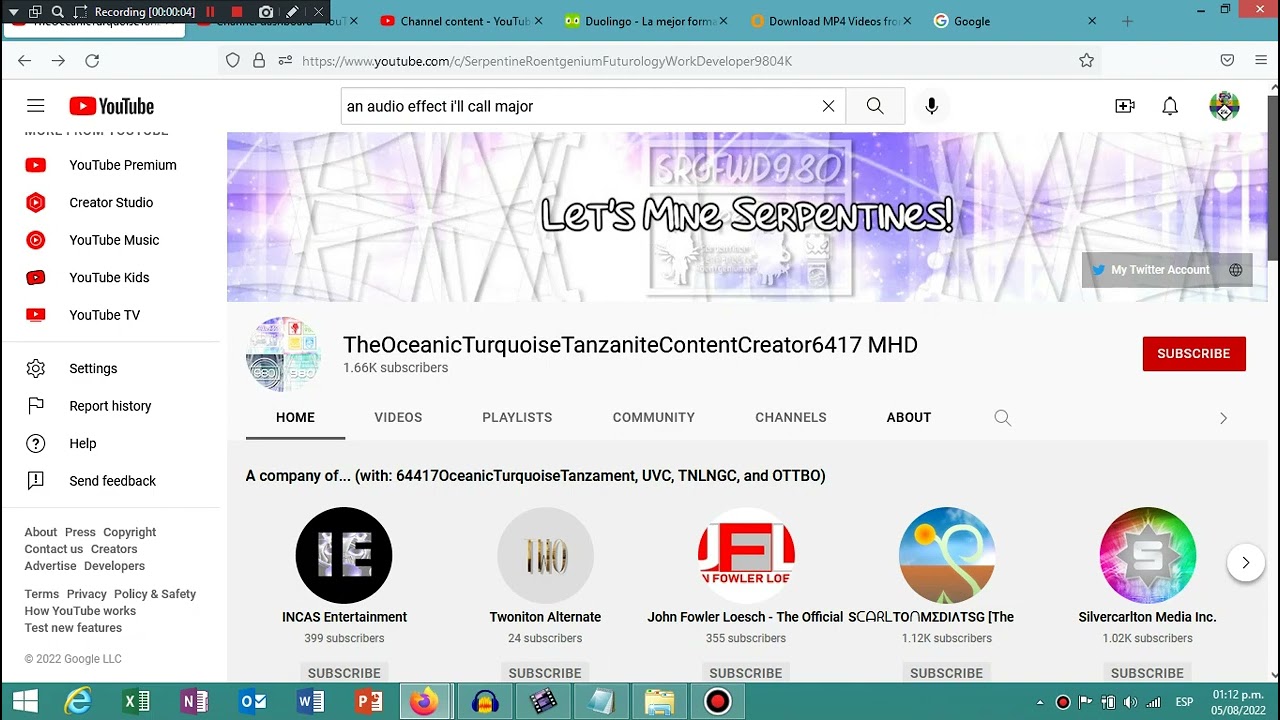The image size is (1280, 720).
Task: Open Twoniton Alternate channel avatar
Action: (545, 555)
